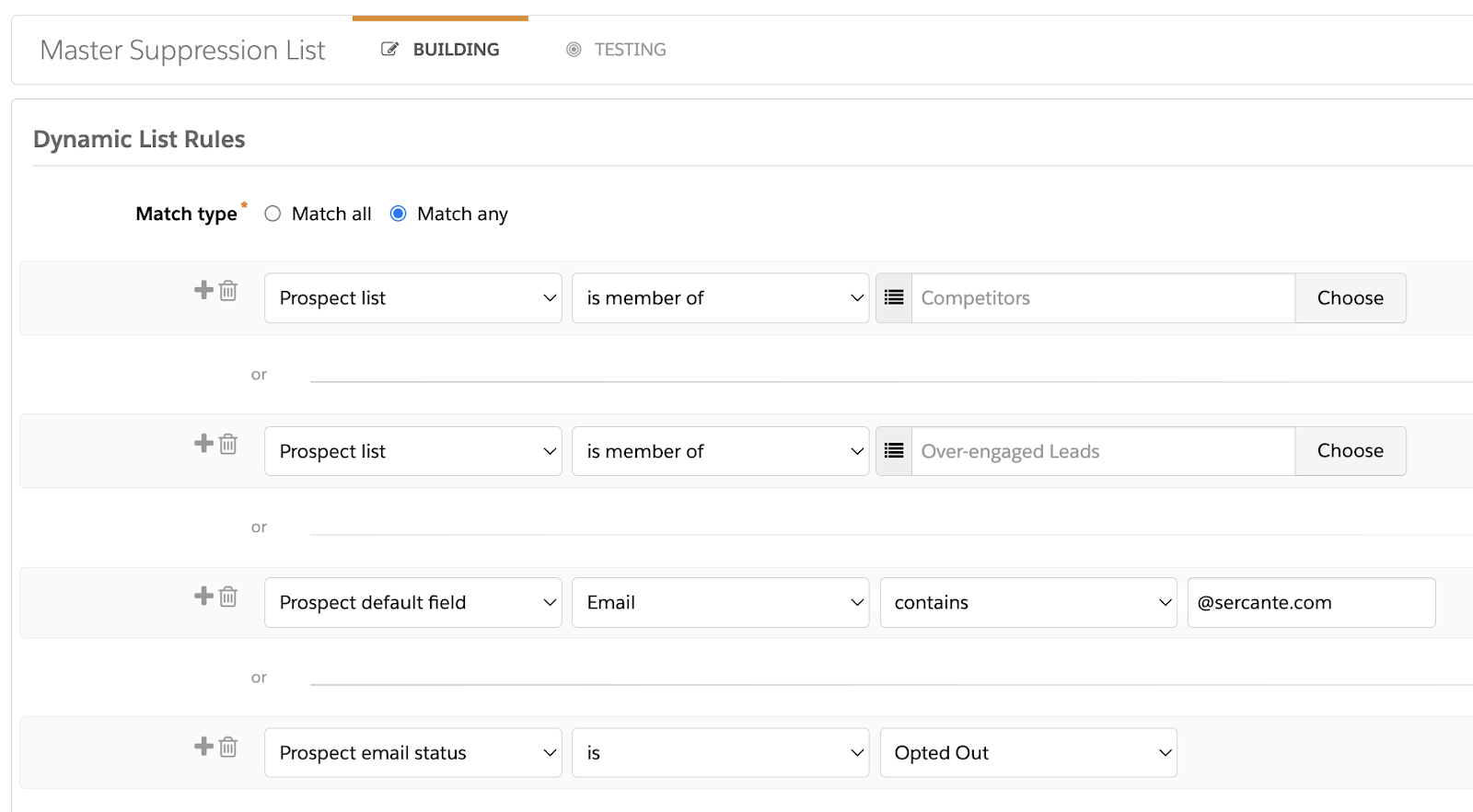Open the Prospect email status dropdown

(412, 753)
